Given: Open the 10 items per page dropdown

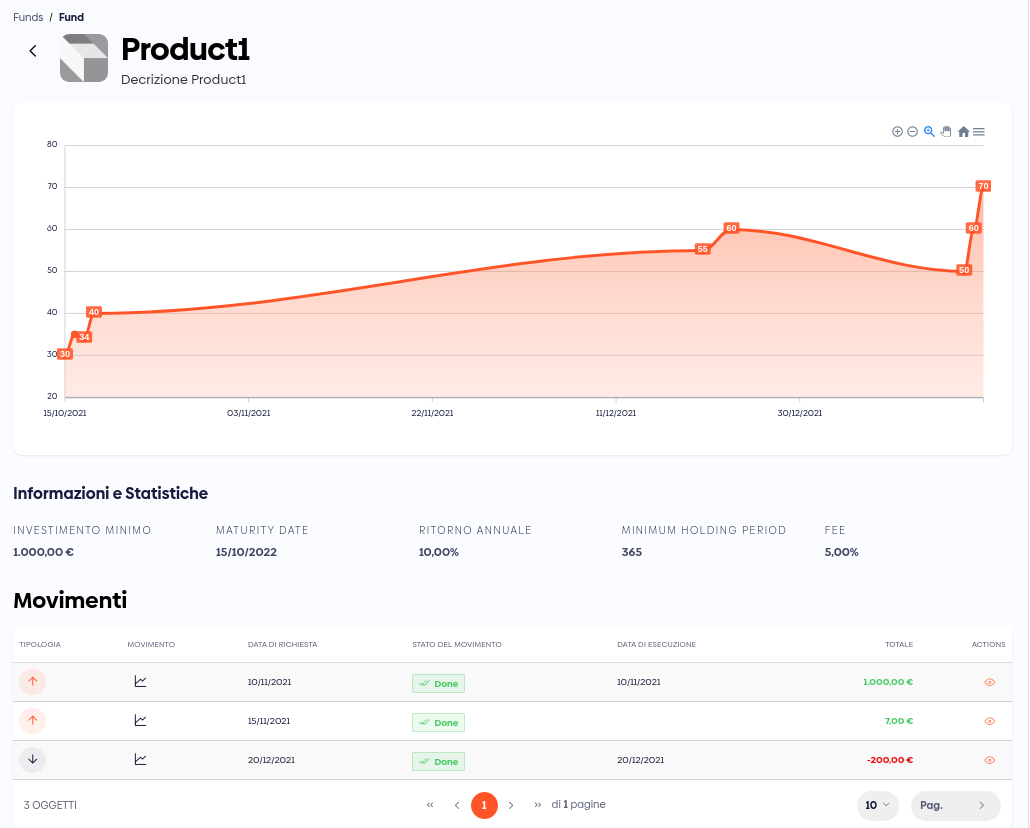Looking at the screenshot, I should [877, 805].
